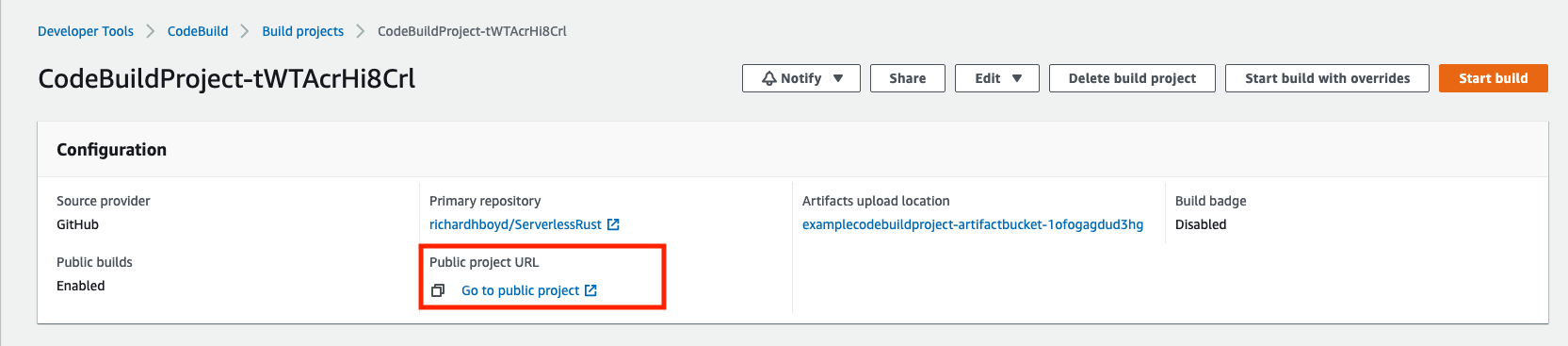Expand the Notify dropdown arrow
1568x346 pixels.
point(838,78)
